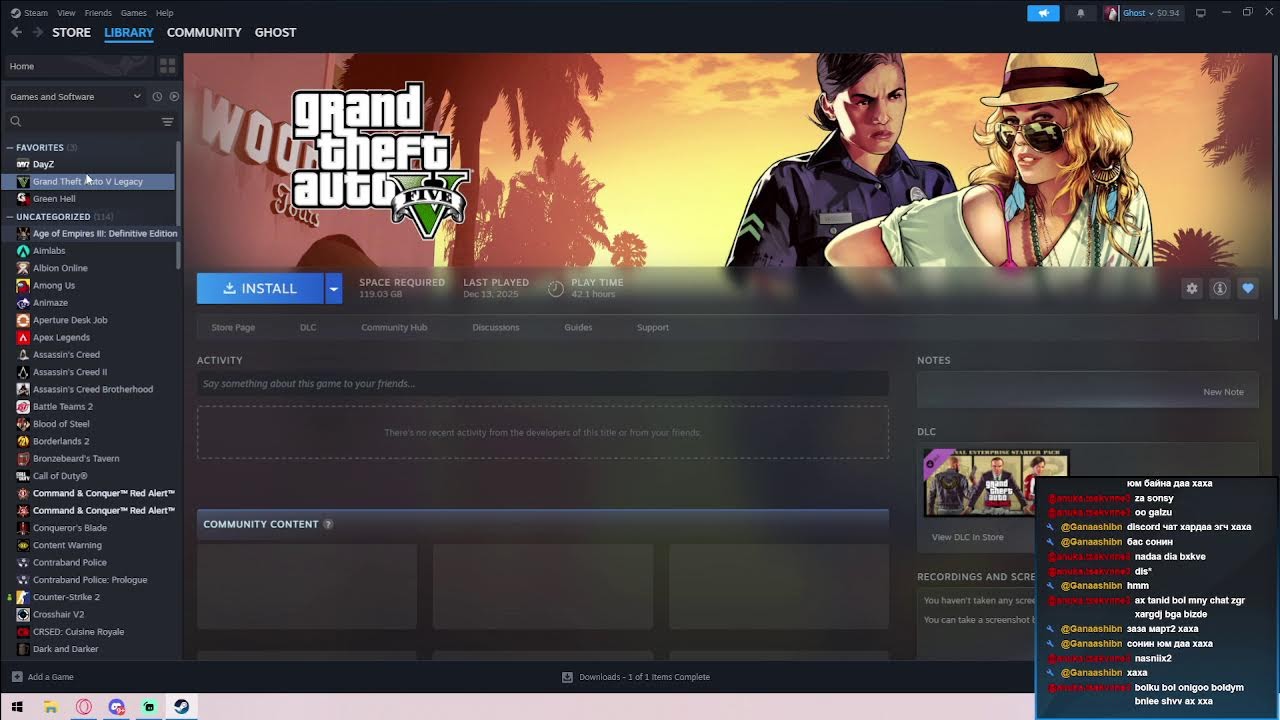The width and height of the screenshot is (1280, 720).
Task: Enter Big Picture mode via monitor icon
Action: pos(1201,13)
